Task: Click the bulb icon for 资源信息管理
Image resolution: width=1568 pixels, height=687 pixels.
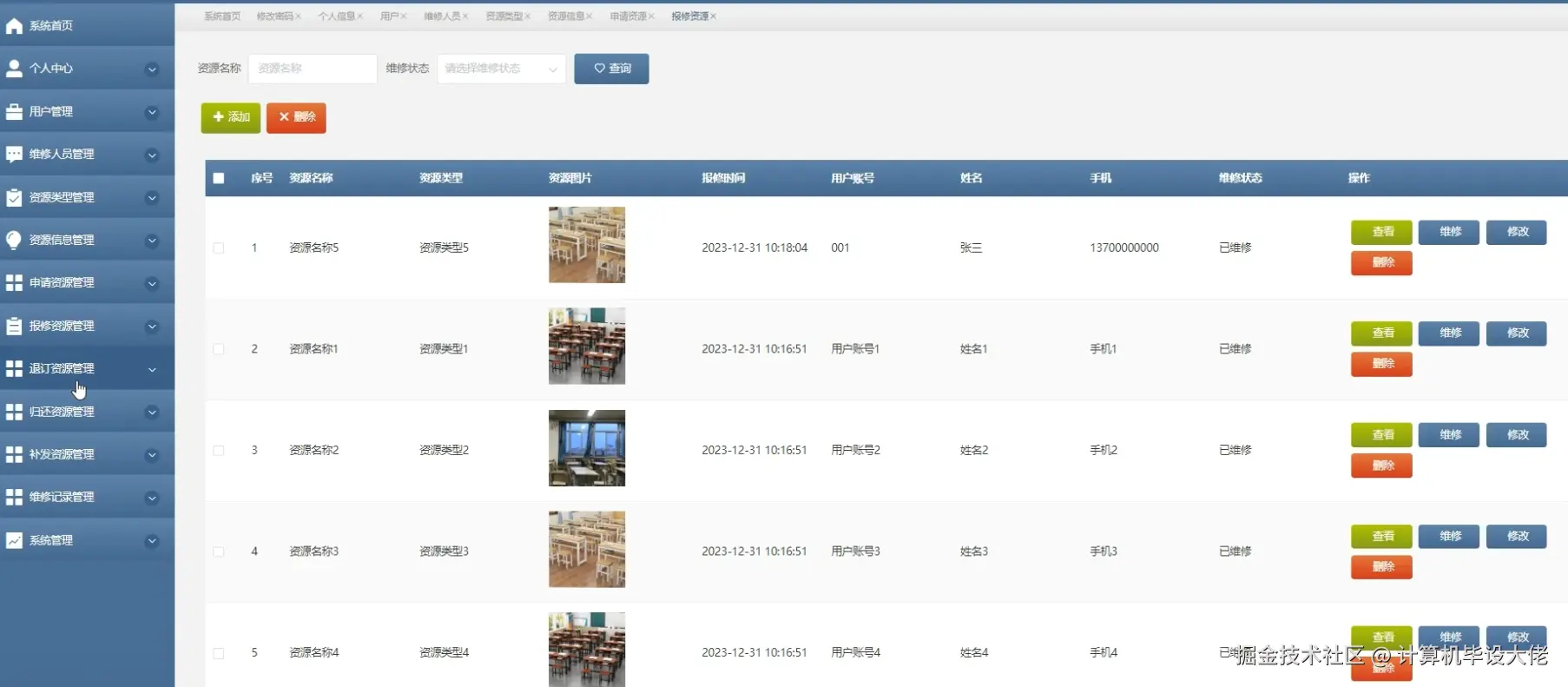Action: pyautogui.click(x=14, y=240)
